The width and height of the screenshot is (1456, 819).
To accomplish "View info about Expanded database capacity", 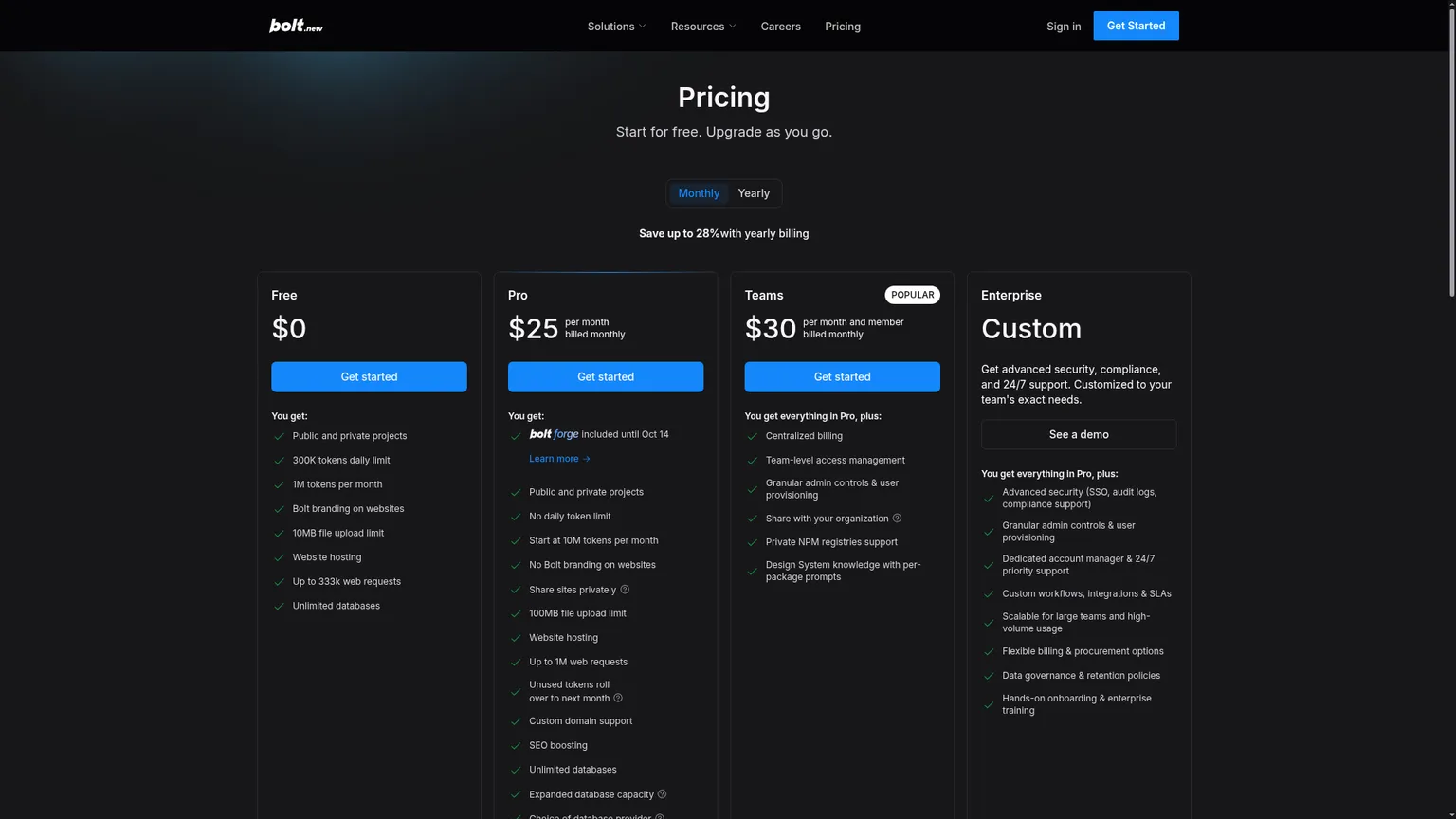I will pyautogui.click(x=663, y=794).
